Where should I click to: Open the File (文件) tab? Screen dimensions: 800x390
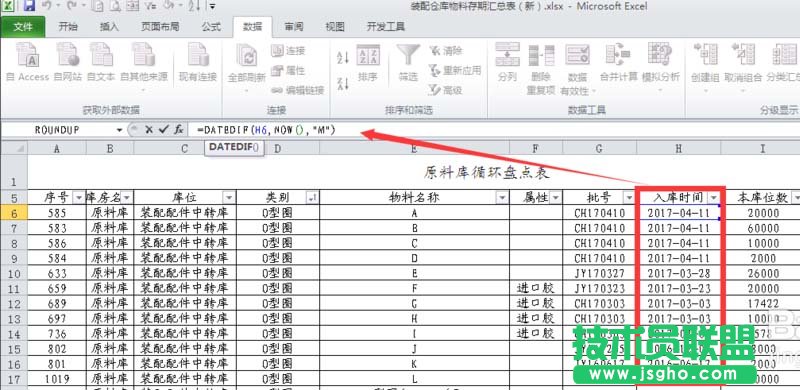23,27
